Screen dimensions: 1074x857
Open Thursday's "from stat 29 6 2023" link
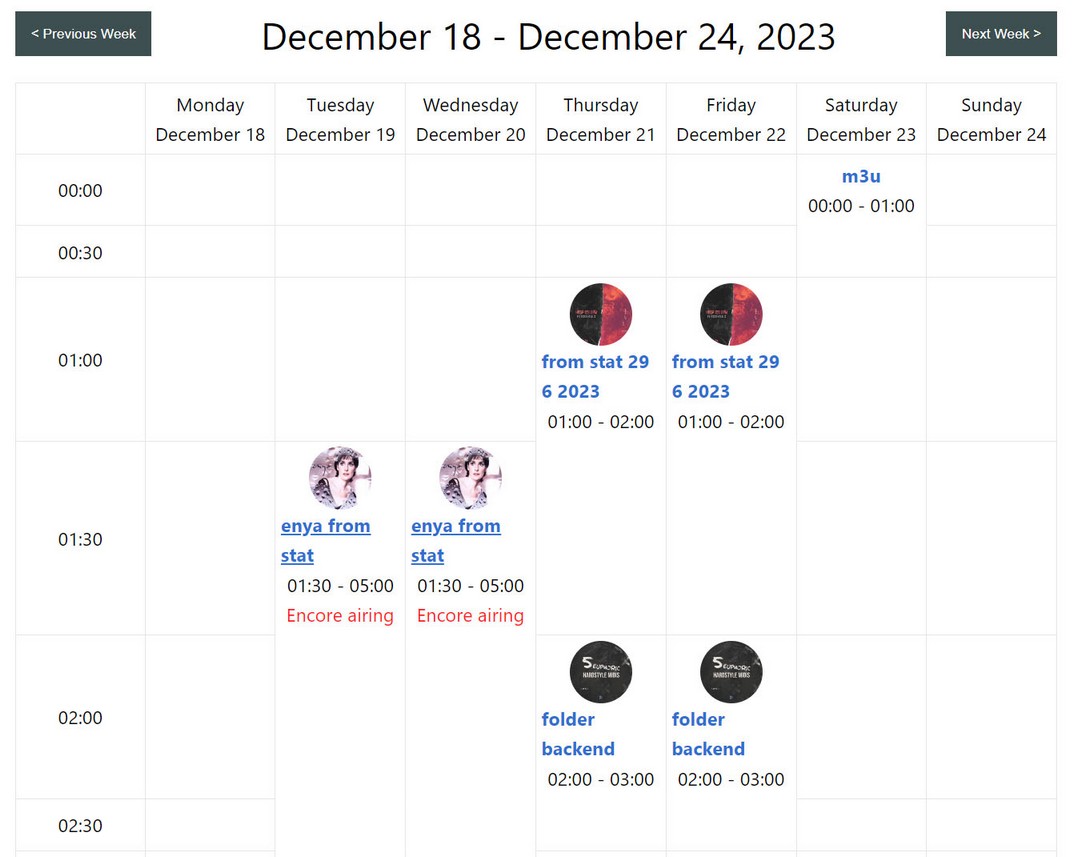(x=595, y=376)
